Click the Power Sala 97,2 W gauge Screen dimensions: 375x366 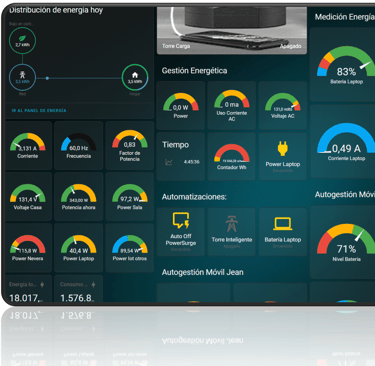[x=130, y=196]
